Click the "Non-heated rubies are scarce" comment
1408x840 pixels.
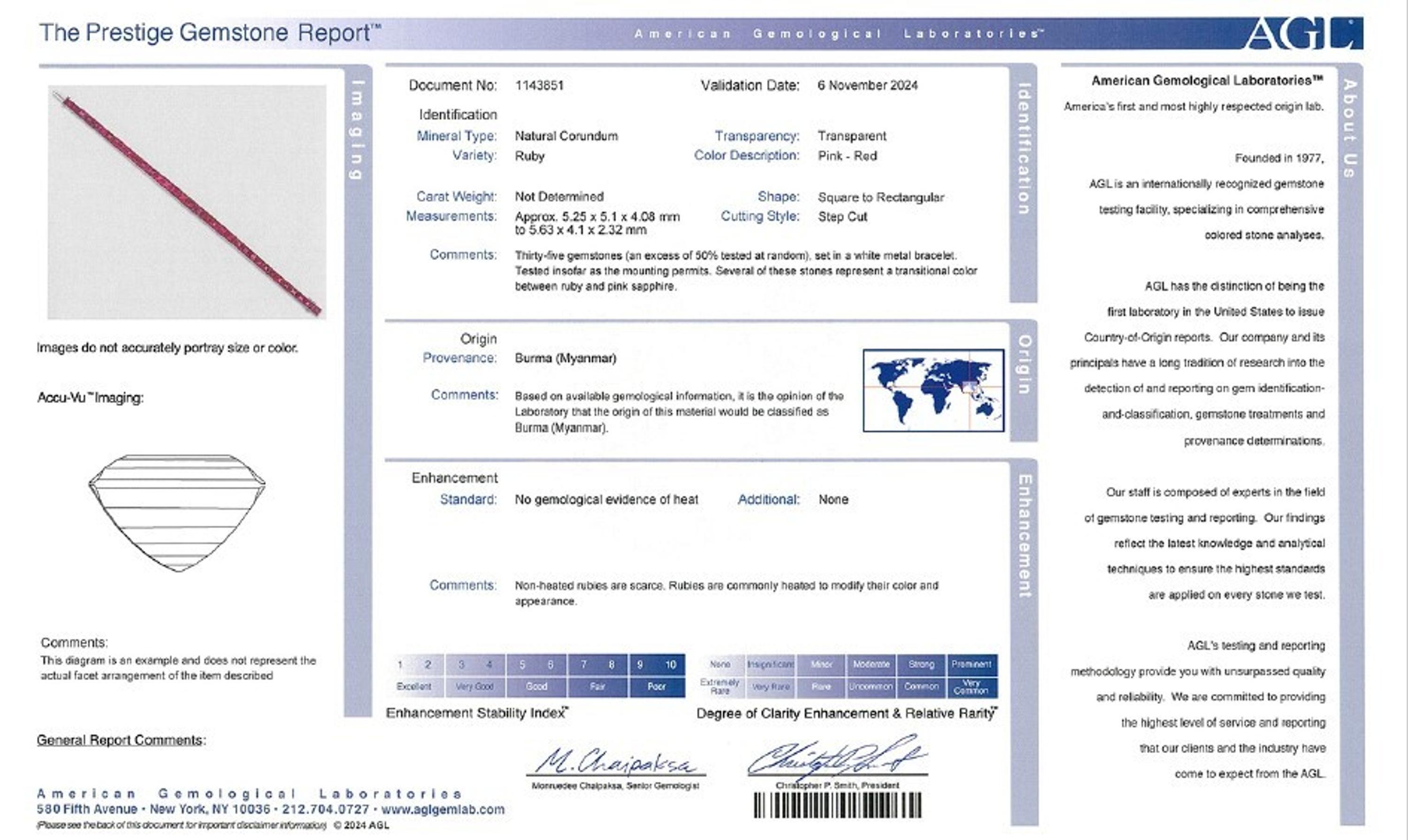pyautogui.click(x=727, y=593)
